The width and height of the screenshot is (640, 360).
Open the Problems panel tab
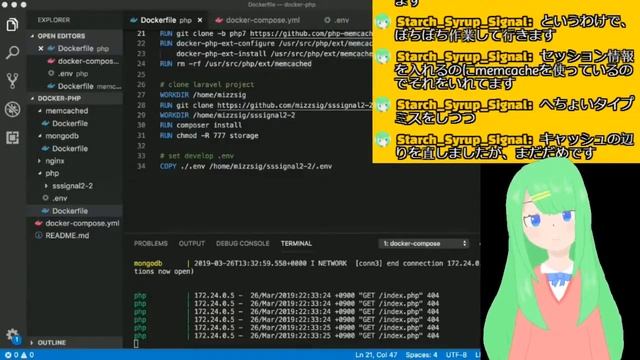151,243
